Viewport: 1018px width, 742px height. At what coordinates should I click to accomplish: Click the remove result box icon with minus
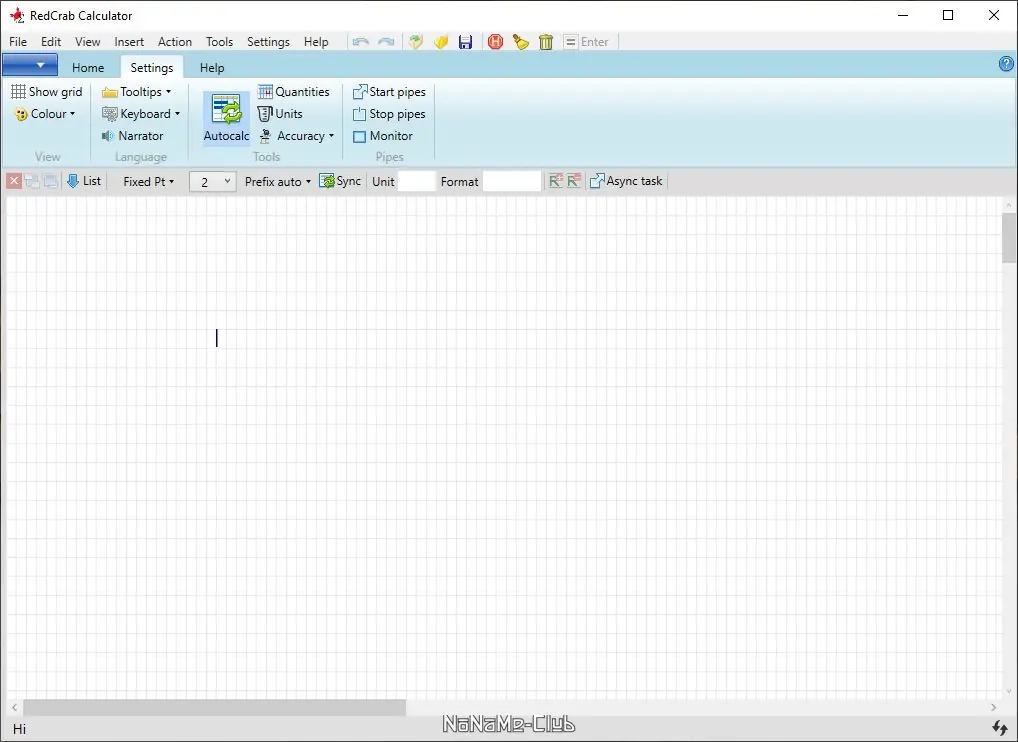click(x=573, y=181)
